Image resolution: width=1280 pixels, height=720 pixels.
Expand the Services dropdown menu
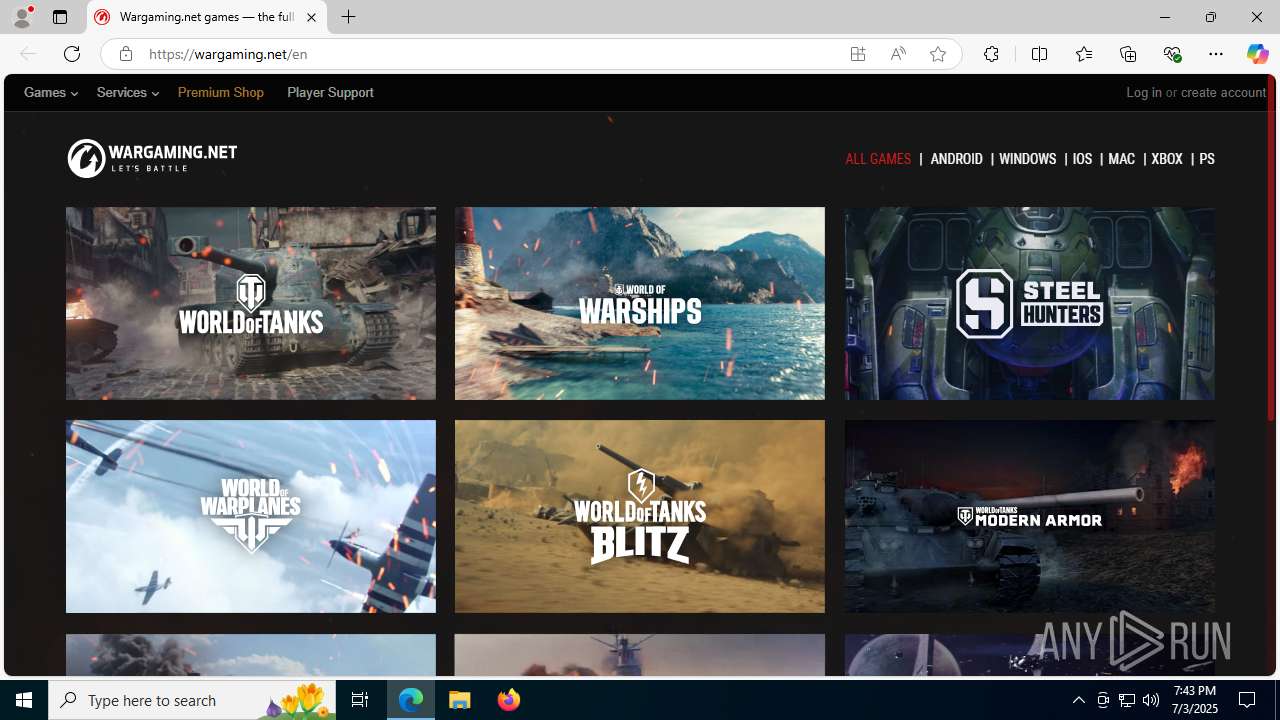pyautogui.click(x=127, y=92)
